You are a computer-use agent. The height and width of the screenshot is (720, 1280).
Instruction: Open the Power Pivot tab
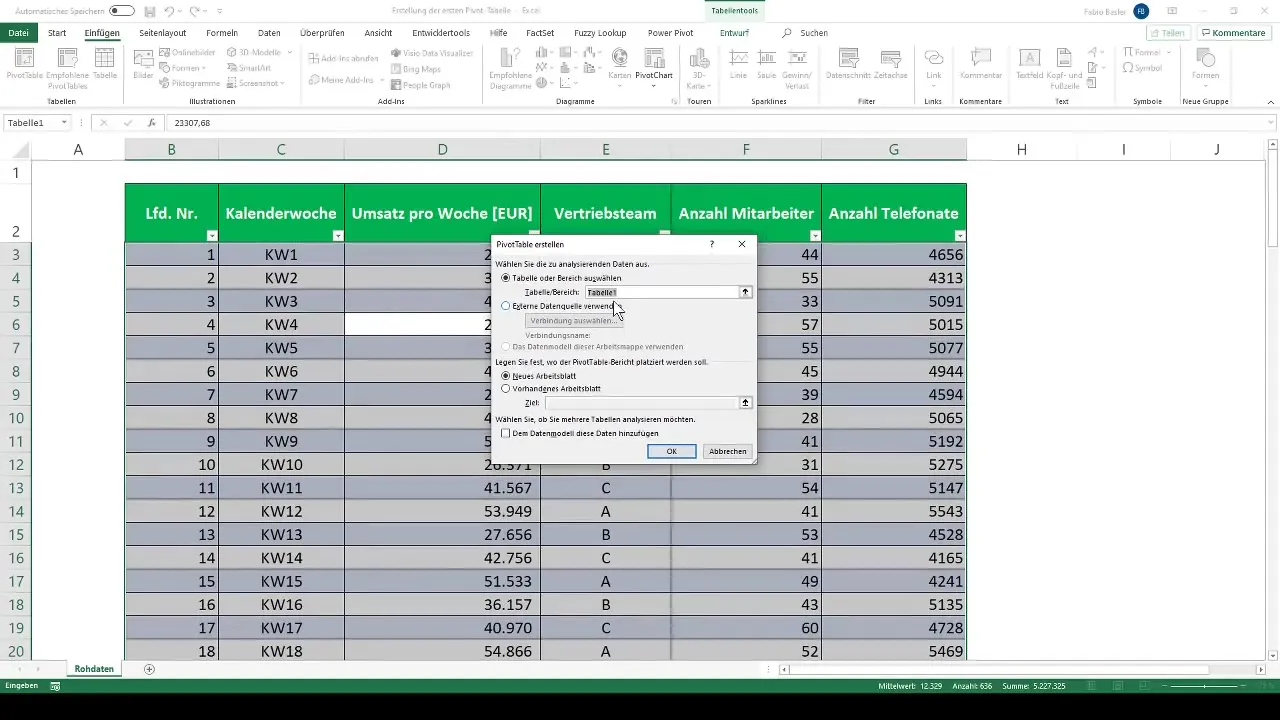670,33
